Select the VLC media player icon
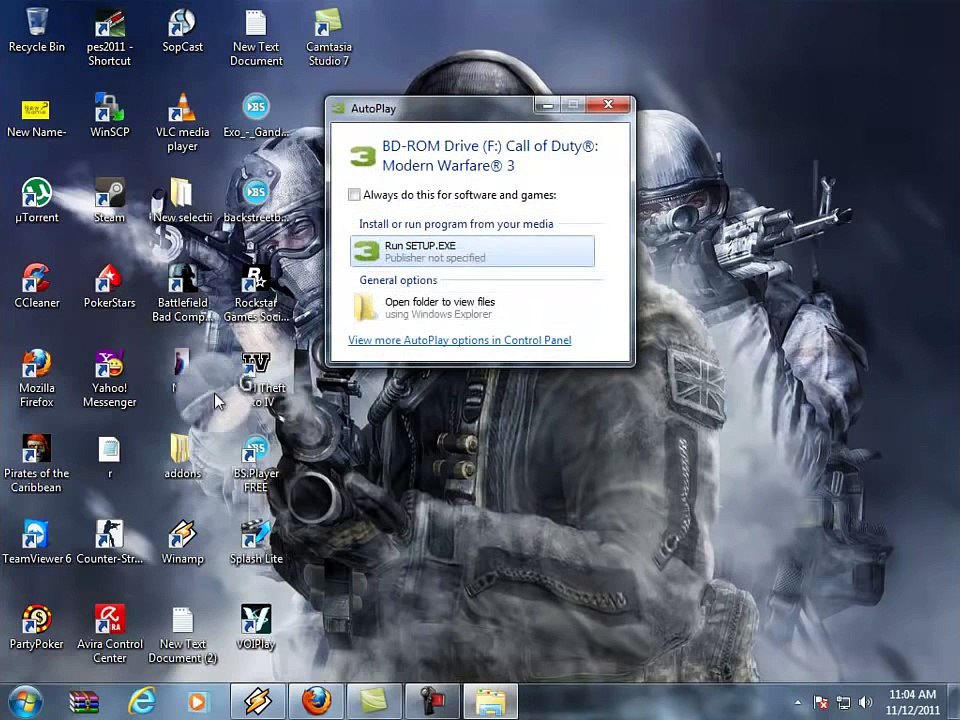 pyautogui.click(x=182, y=121)
